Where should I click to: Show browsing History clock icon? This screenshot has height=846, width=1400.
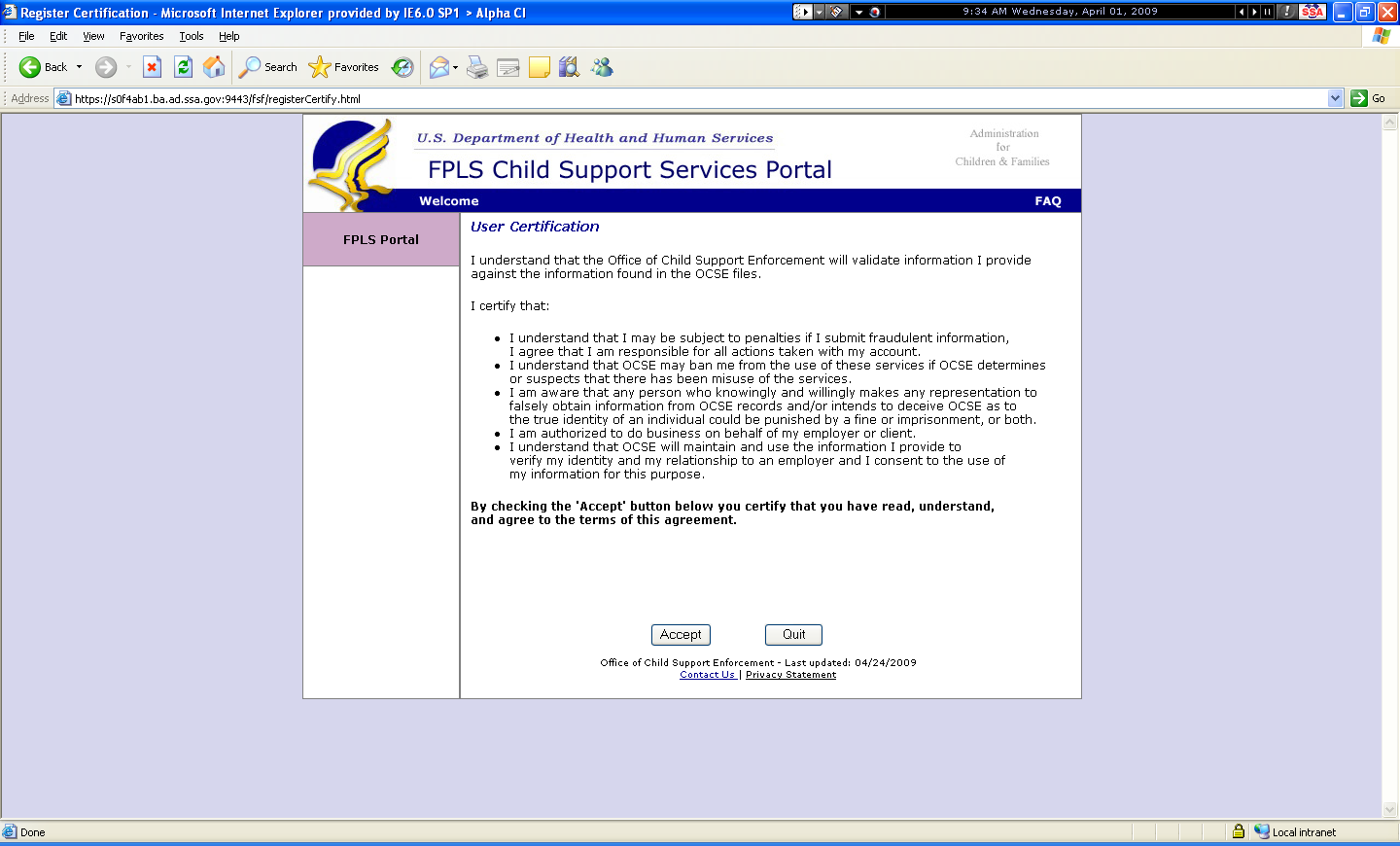[x=402, y=67]
